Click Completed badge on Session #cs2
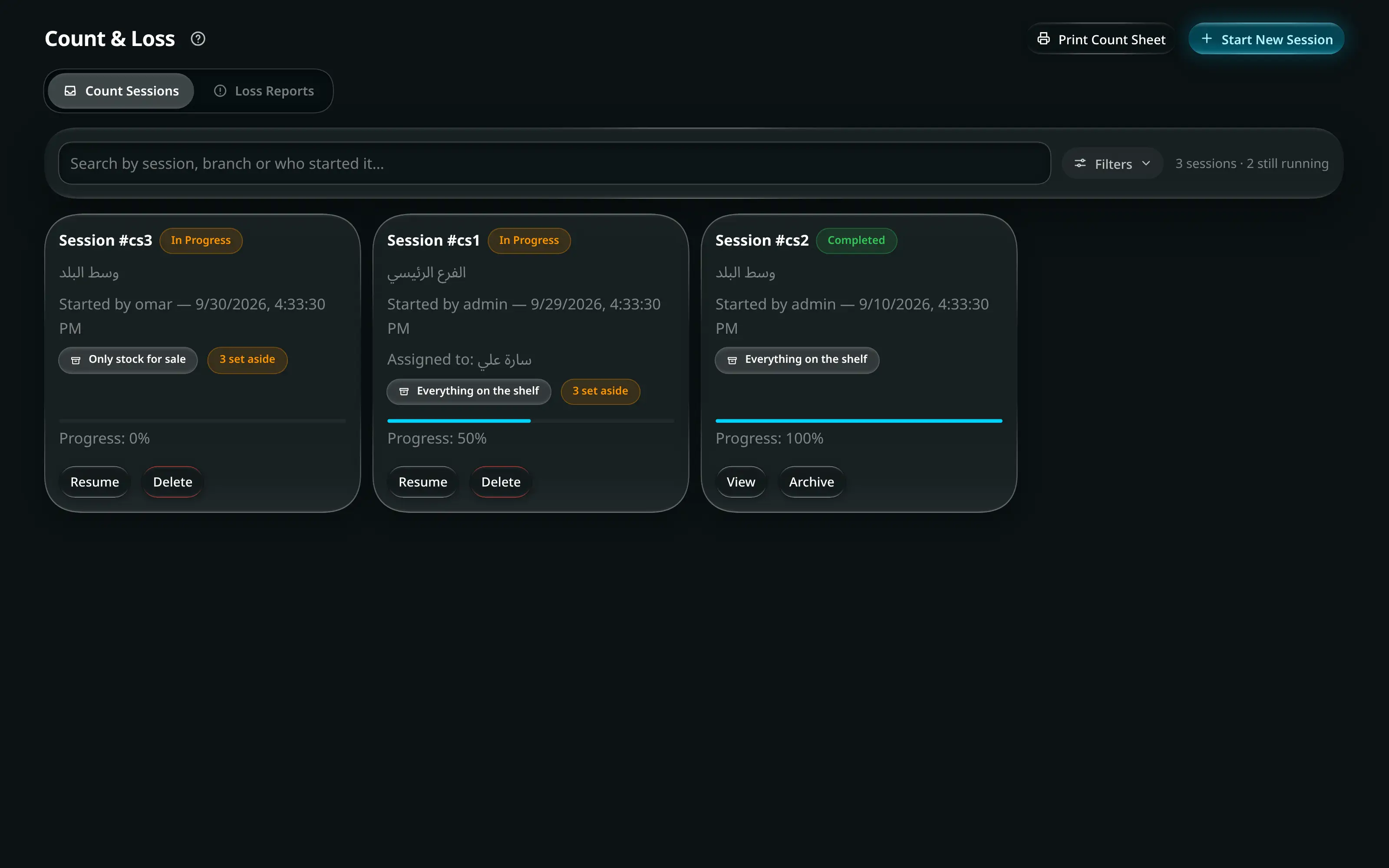The height and width of the screenshot is (868, 1389). click(x=856, y=240)
